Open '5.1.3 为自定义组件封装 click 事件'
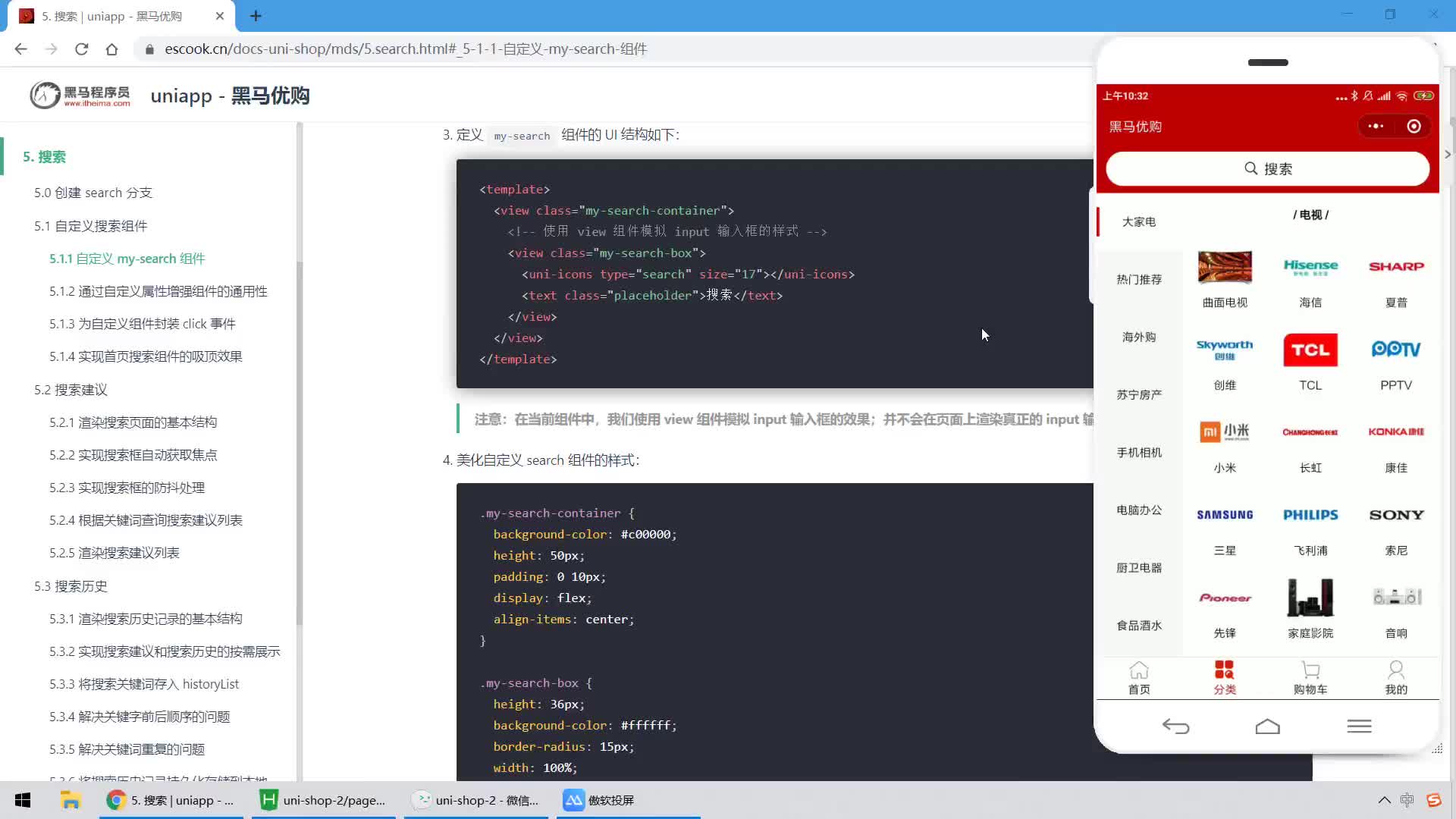The width and height of the screenshot is (1456, 819). 143,324
